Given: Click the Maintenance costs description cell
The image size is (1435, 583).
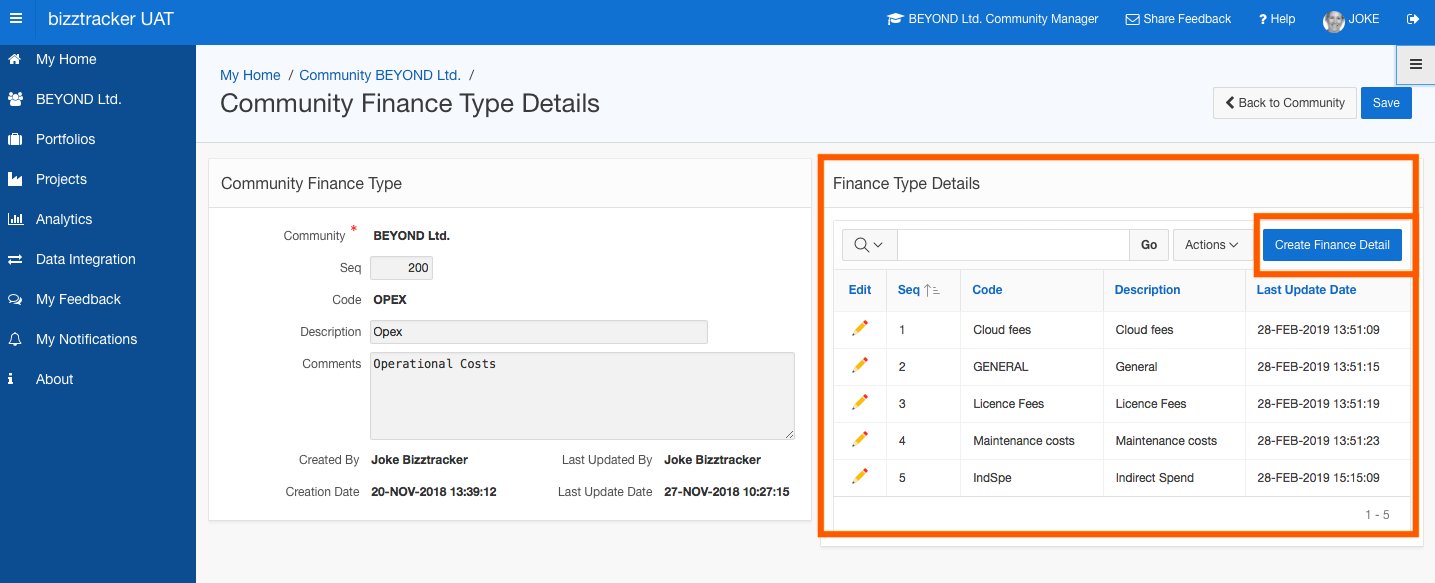Looking at the screenshot, I should click(1166, 441).
